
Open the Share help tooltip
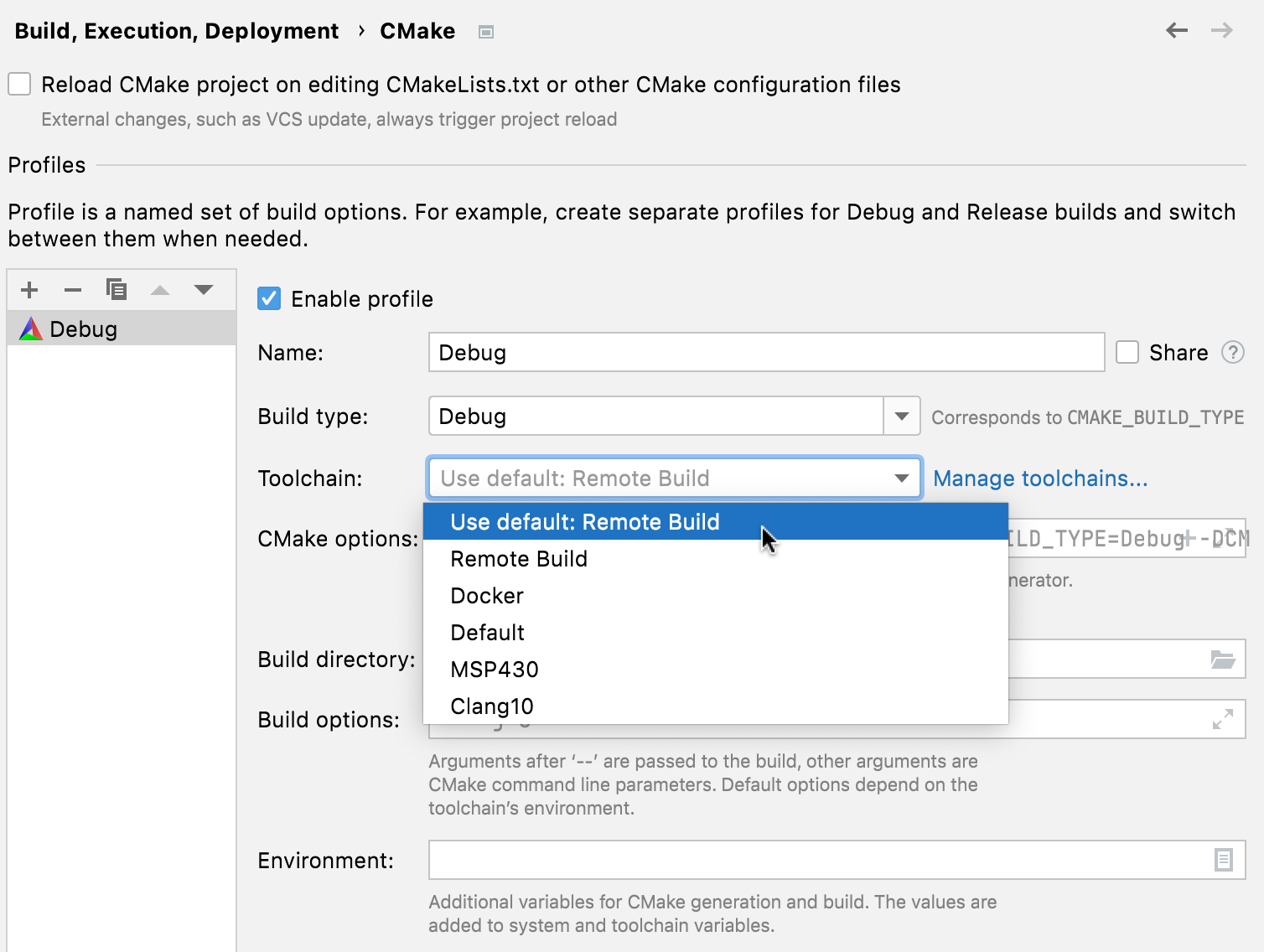[1233, 353]
